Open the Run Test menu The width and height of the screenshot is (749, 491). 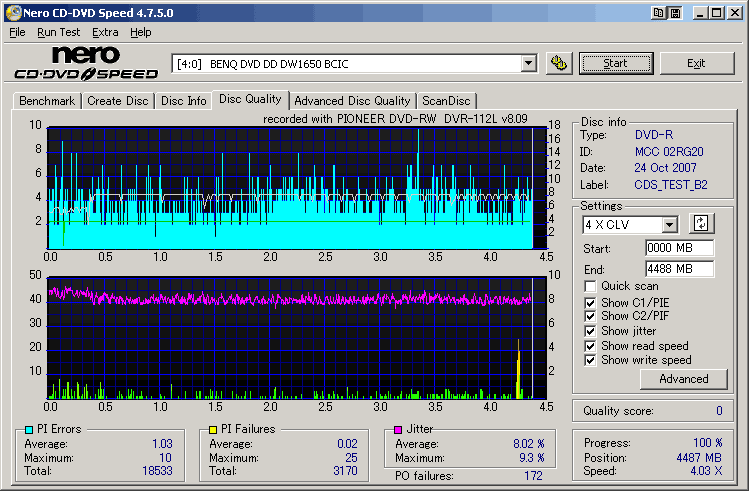[59, 32]
